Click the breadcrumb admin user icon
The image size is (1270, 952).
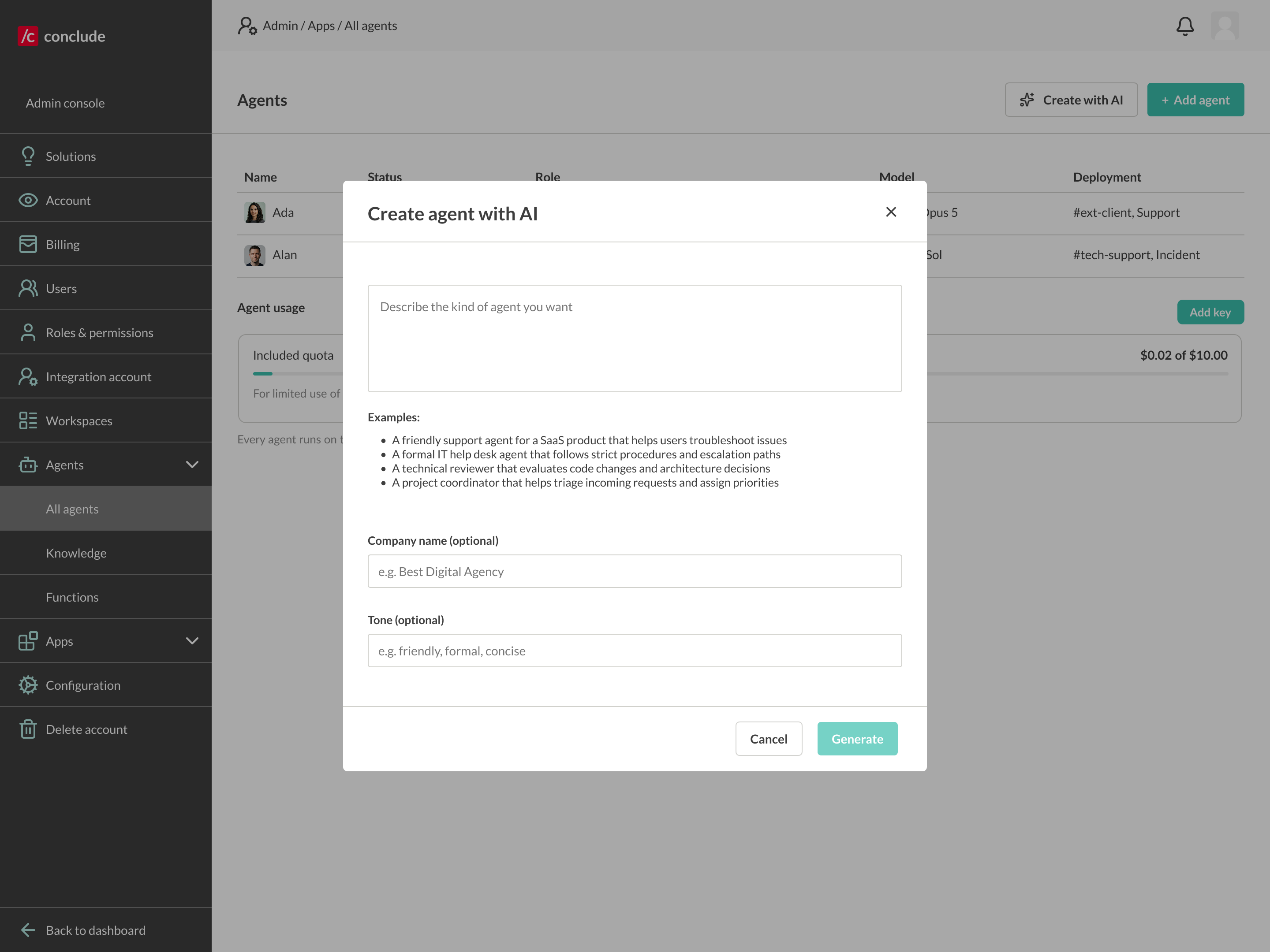coord(247,26)
